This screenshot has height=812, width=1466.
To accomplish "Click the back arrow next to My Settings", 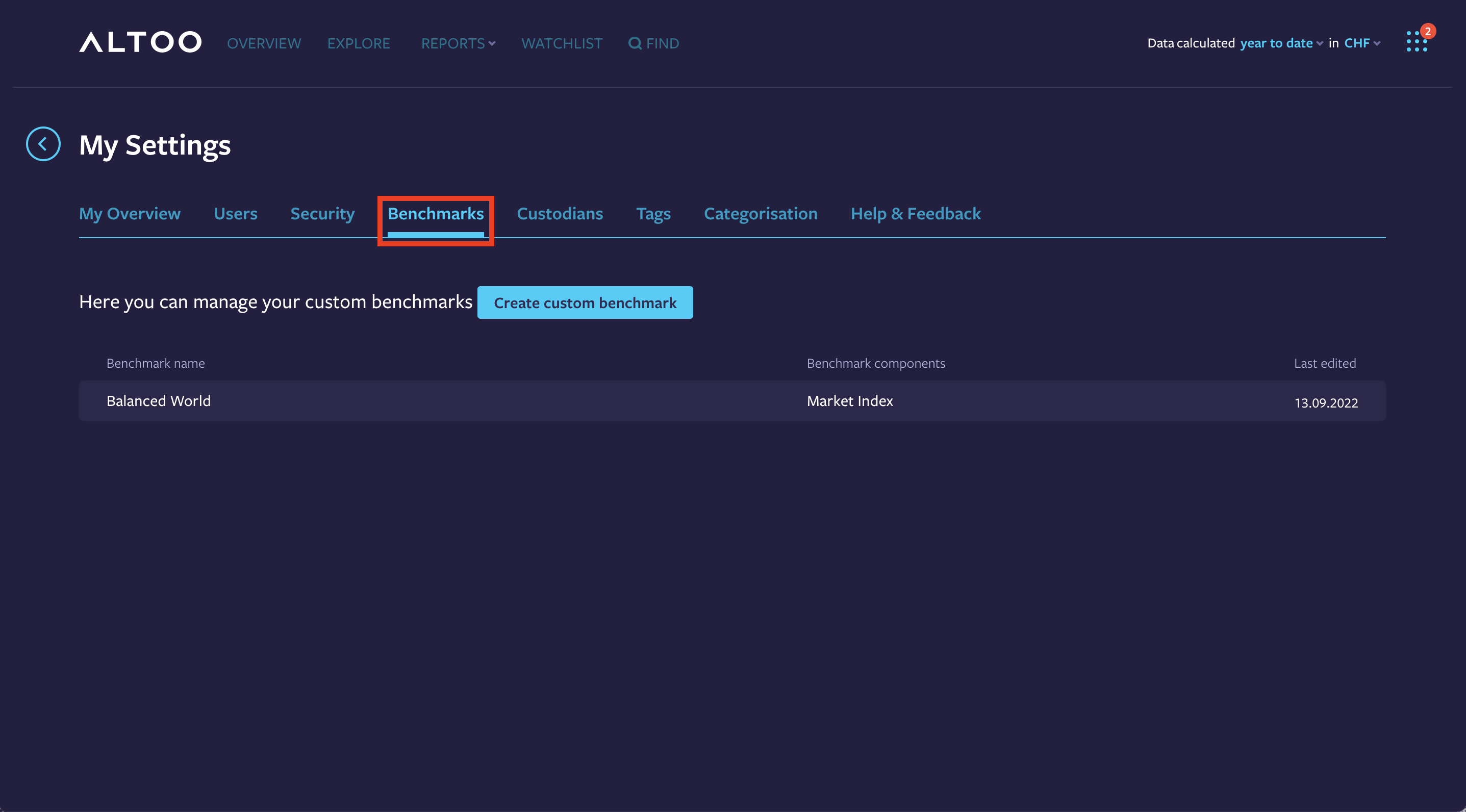I will [x=43, y=144].
